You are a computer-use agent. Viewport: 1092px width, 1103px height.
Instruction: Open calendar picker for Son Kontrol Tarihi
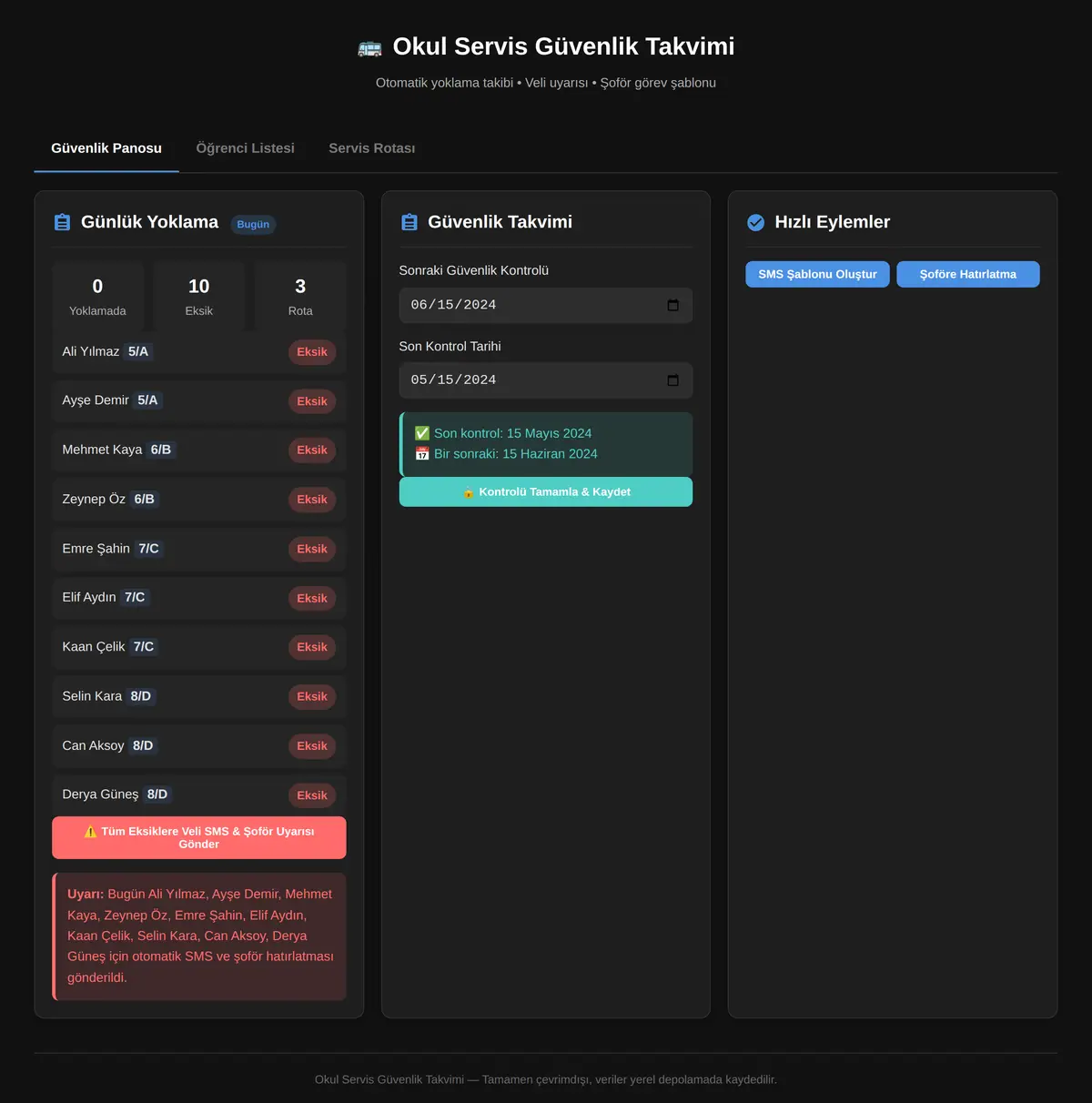673,380
